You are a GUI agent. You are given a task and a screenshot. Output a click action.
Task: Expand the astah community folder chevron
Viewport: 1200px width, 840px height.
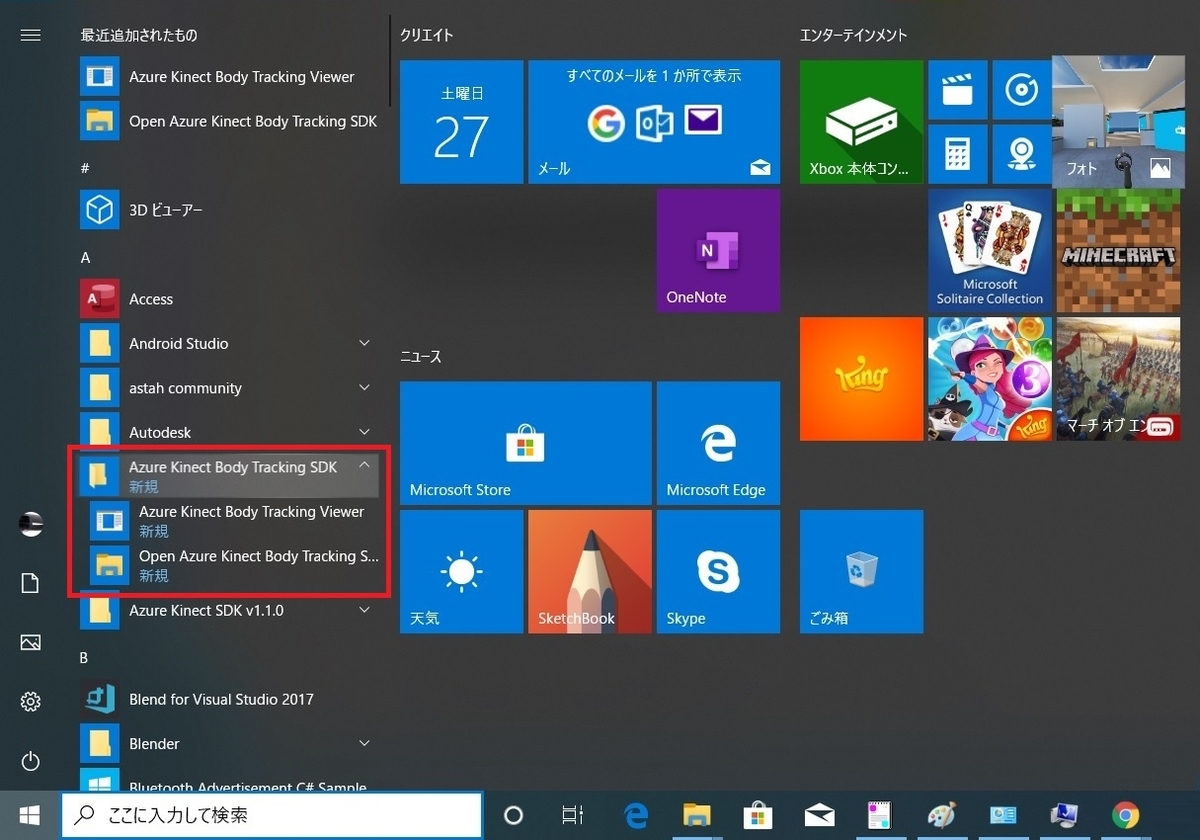point(364,388)
